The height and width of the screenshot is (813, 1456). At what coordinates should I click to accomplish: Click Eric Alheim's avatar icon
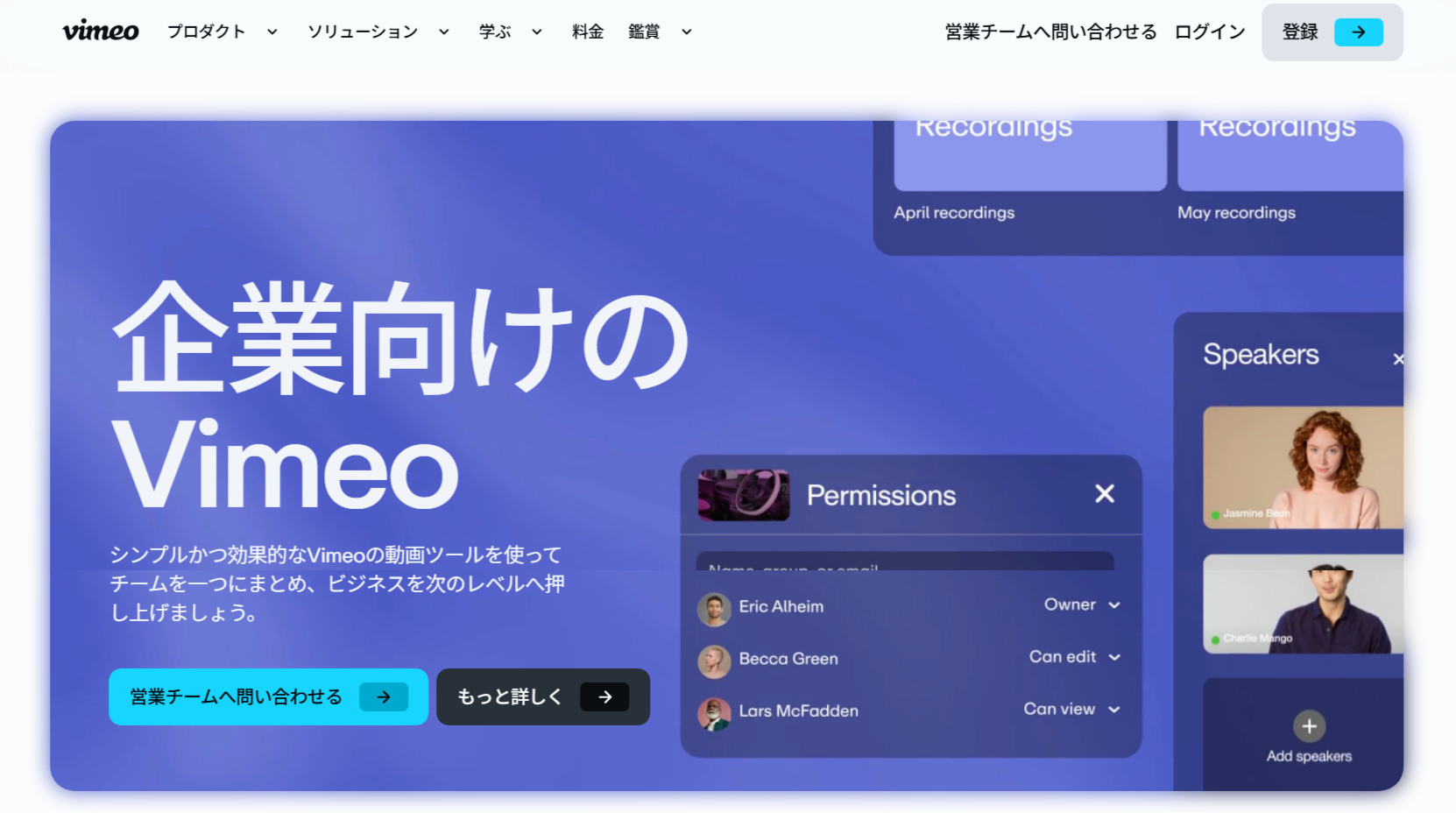714,608
